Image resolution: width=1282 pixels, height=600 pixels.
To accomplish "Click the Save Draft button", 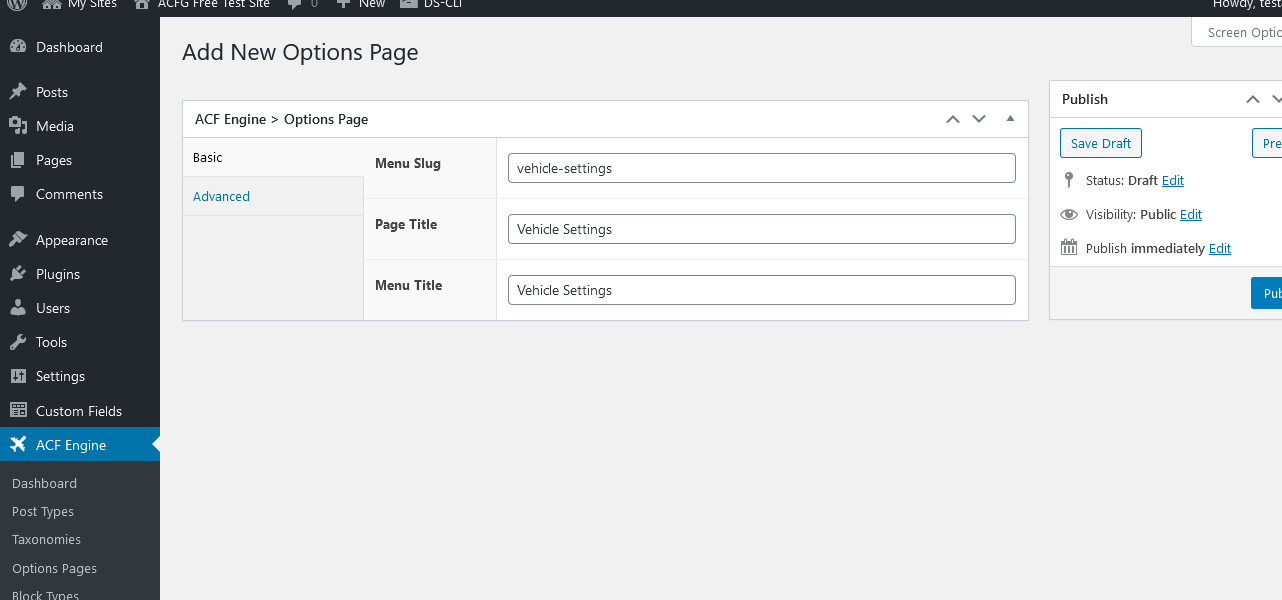I will [x=1101, y=143].
